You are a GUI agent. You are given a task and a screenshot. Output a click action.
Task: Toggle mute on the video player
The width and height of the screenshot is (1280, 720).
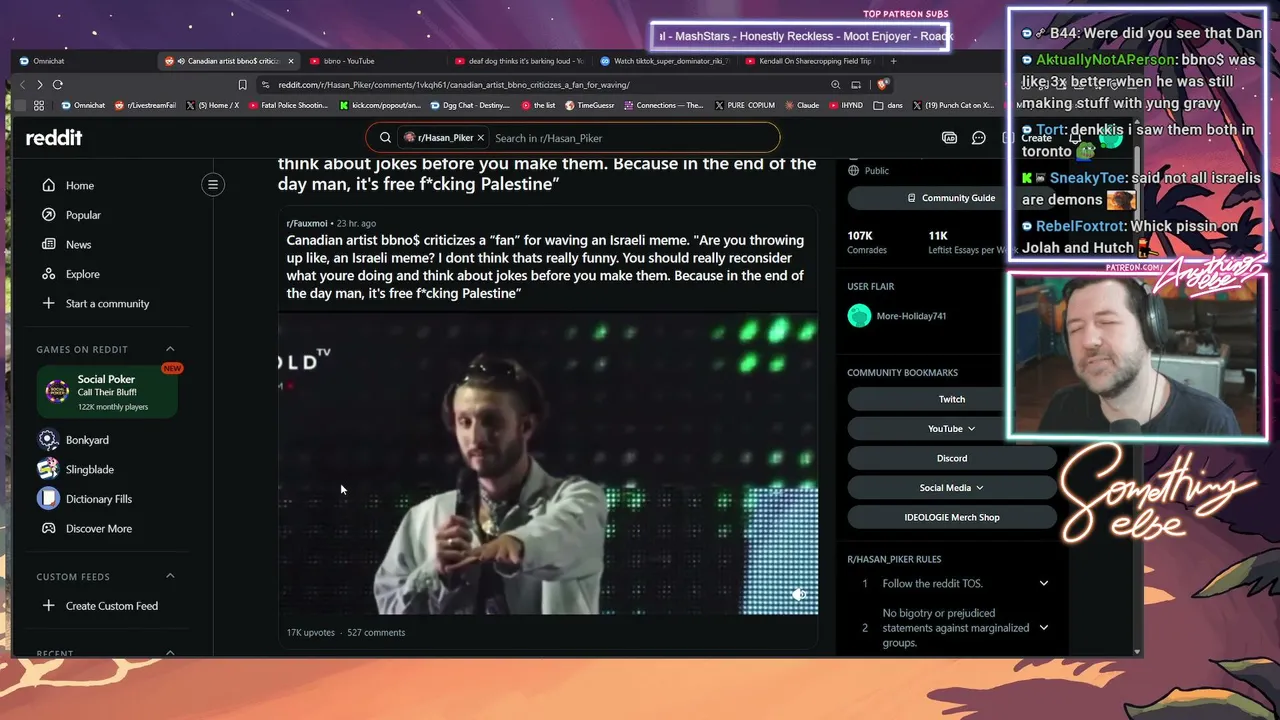pos(798,595)
